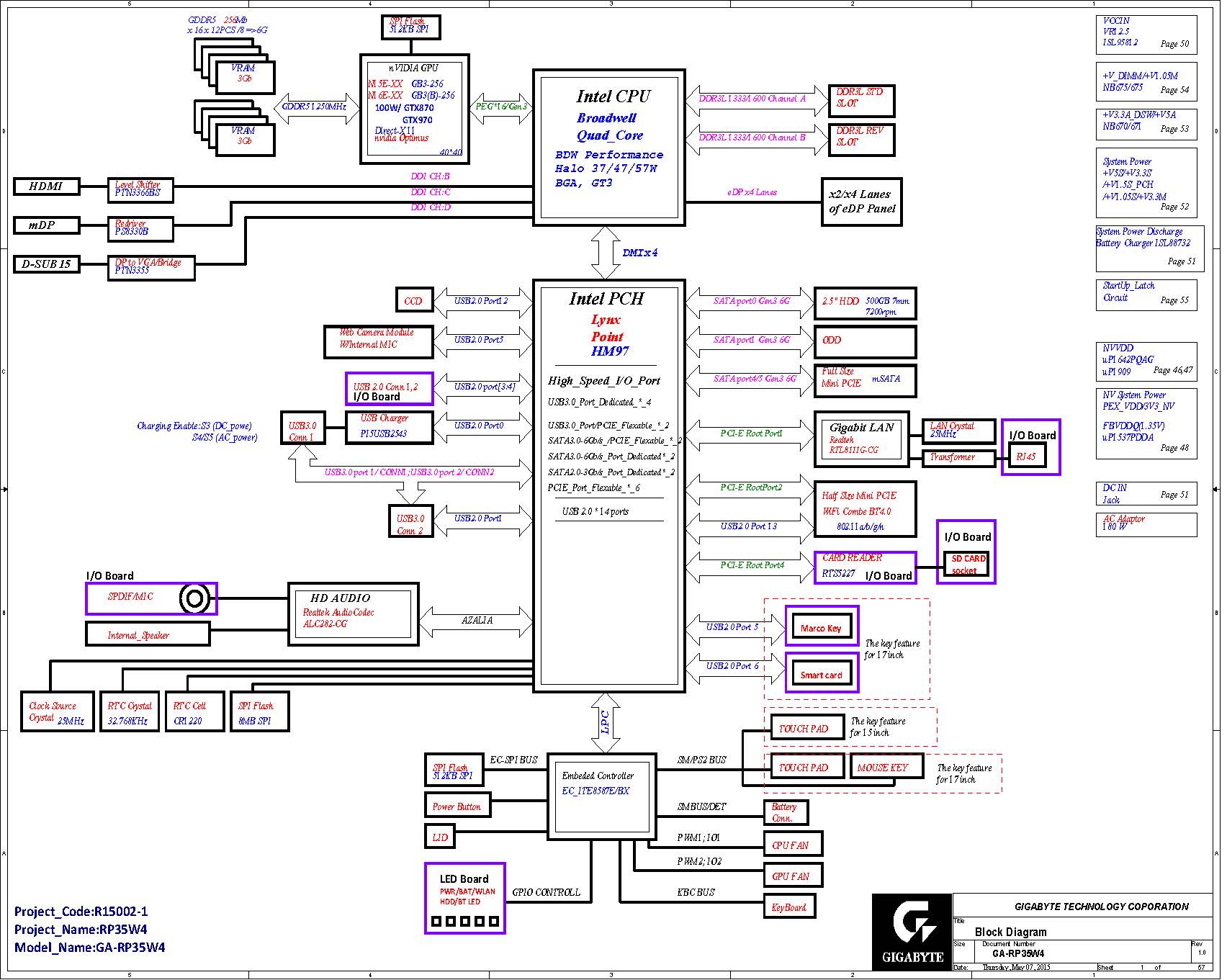Click the KeyBoard box

tap(788, 907)
